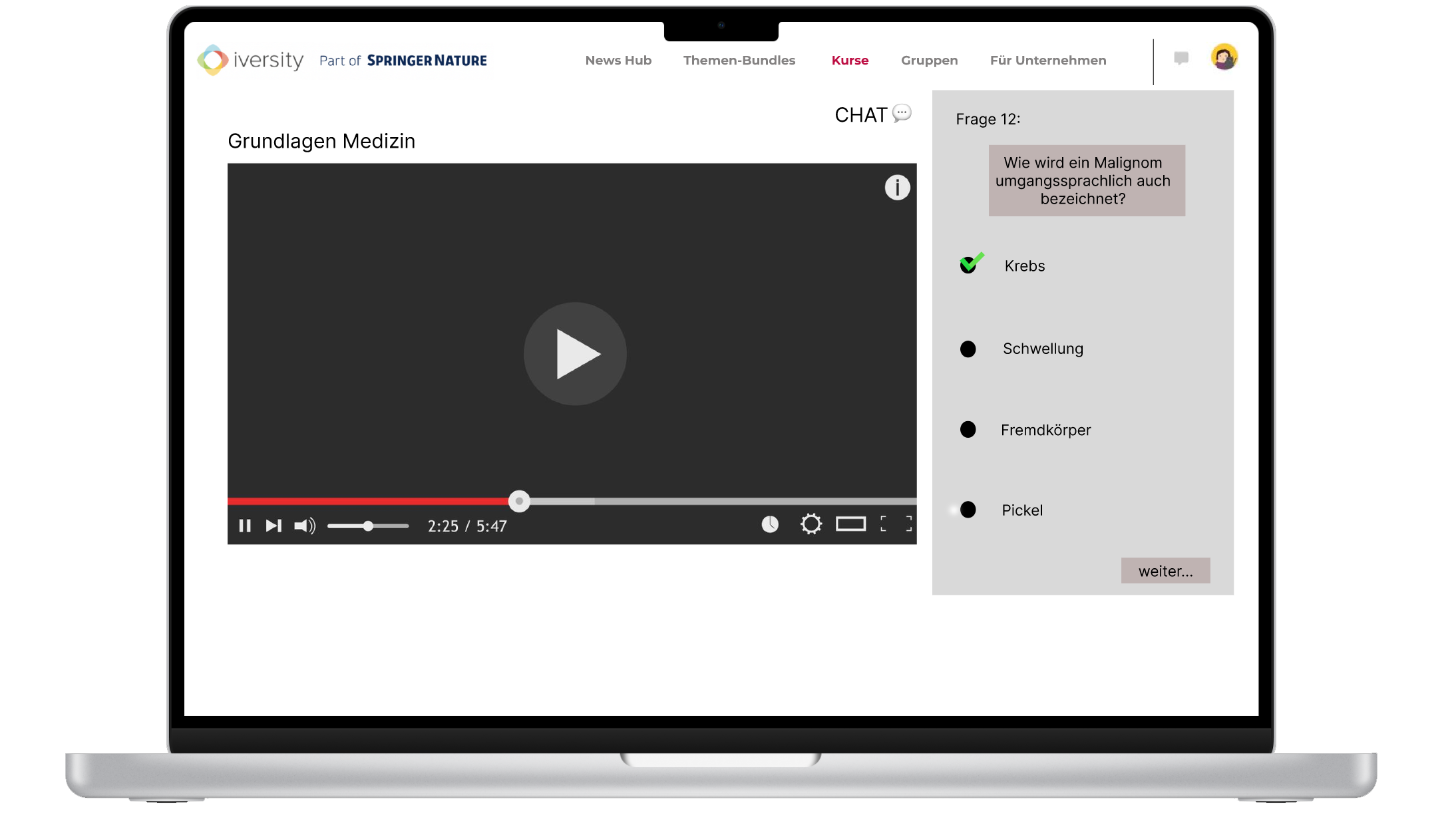1456x817 pixels.
Task: Pause the video
Action: 245,526
